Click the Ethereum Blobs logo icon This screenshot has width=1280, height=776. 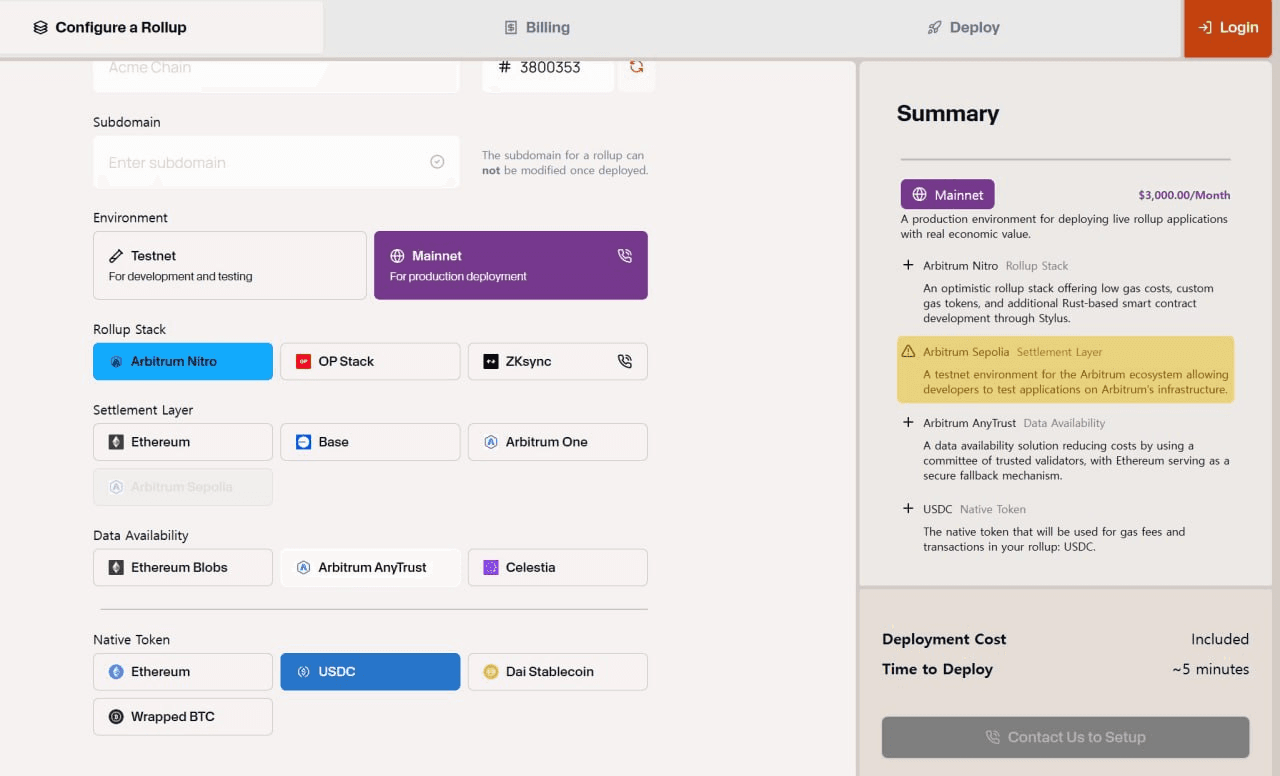116,567
